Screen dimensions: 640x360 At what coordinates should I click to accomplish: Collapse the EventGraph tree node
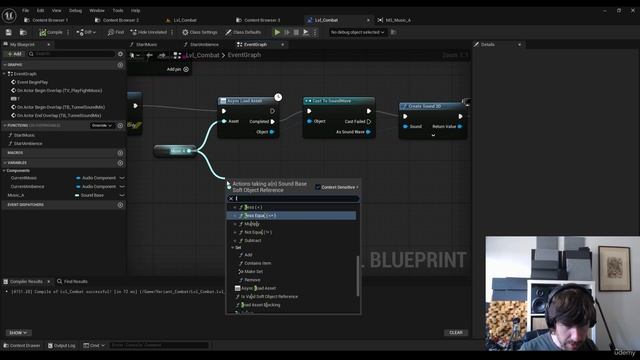pyautogui.click(x=4, y=74)
